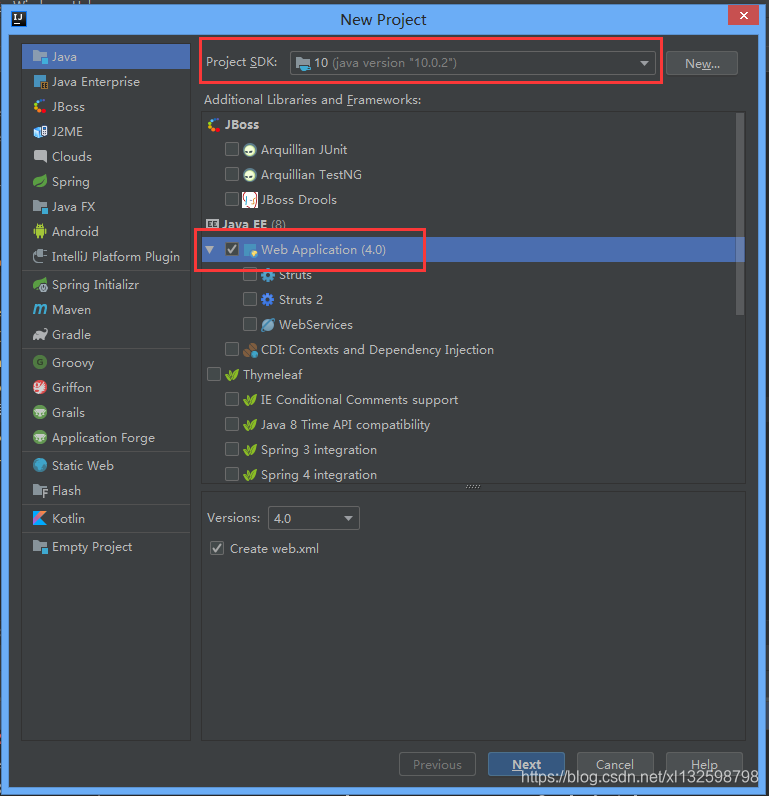The width and height of the screenshot is (769, 796).
Task: Click the Groovy icon
Action: pos(40,362)
